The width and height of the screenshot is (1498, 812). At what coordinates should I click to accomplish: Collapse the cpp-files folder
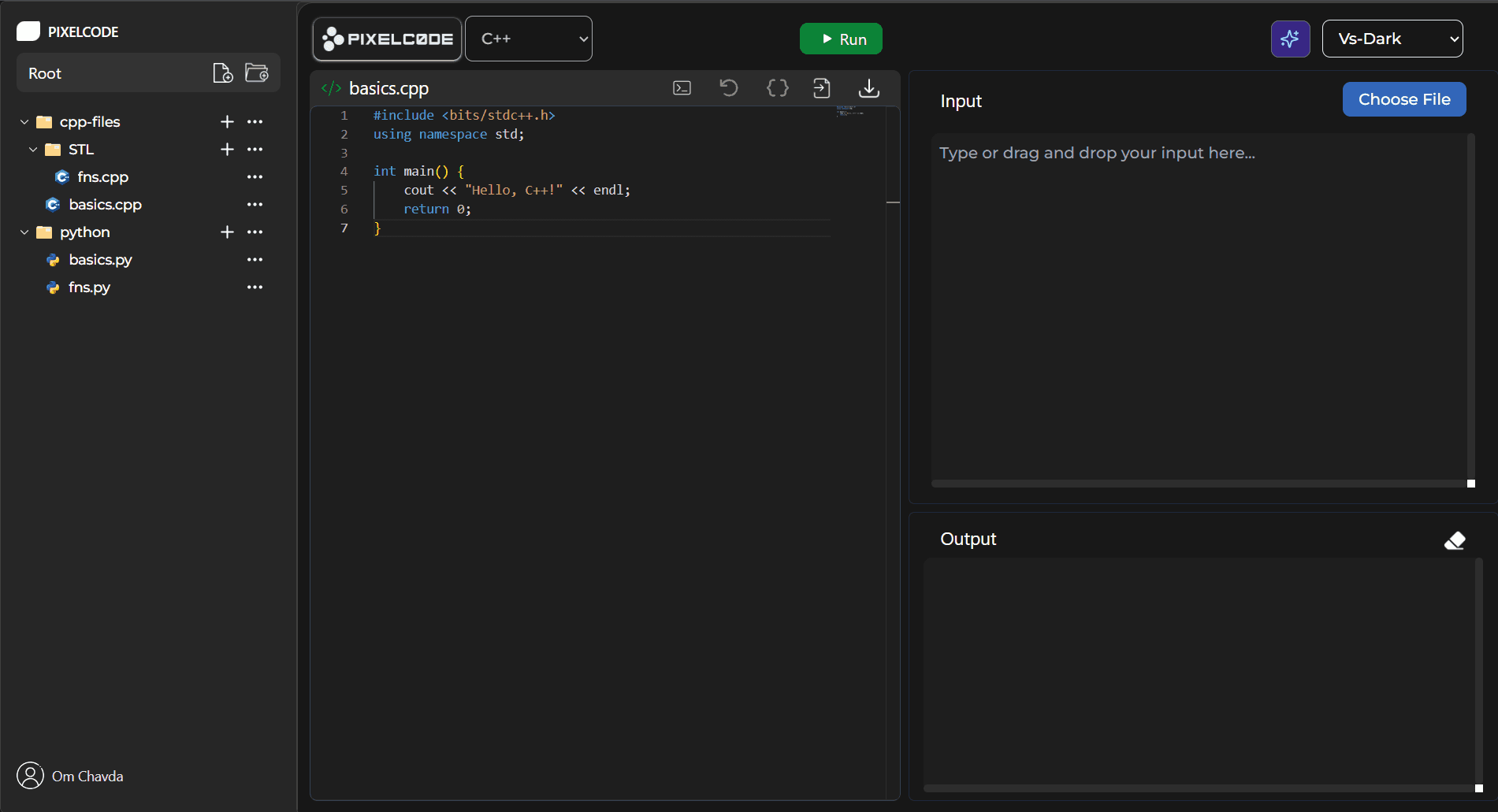[x=24, y=122]
